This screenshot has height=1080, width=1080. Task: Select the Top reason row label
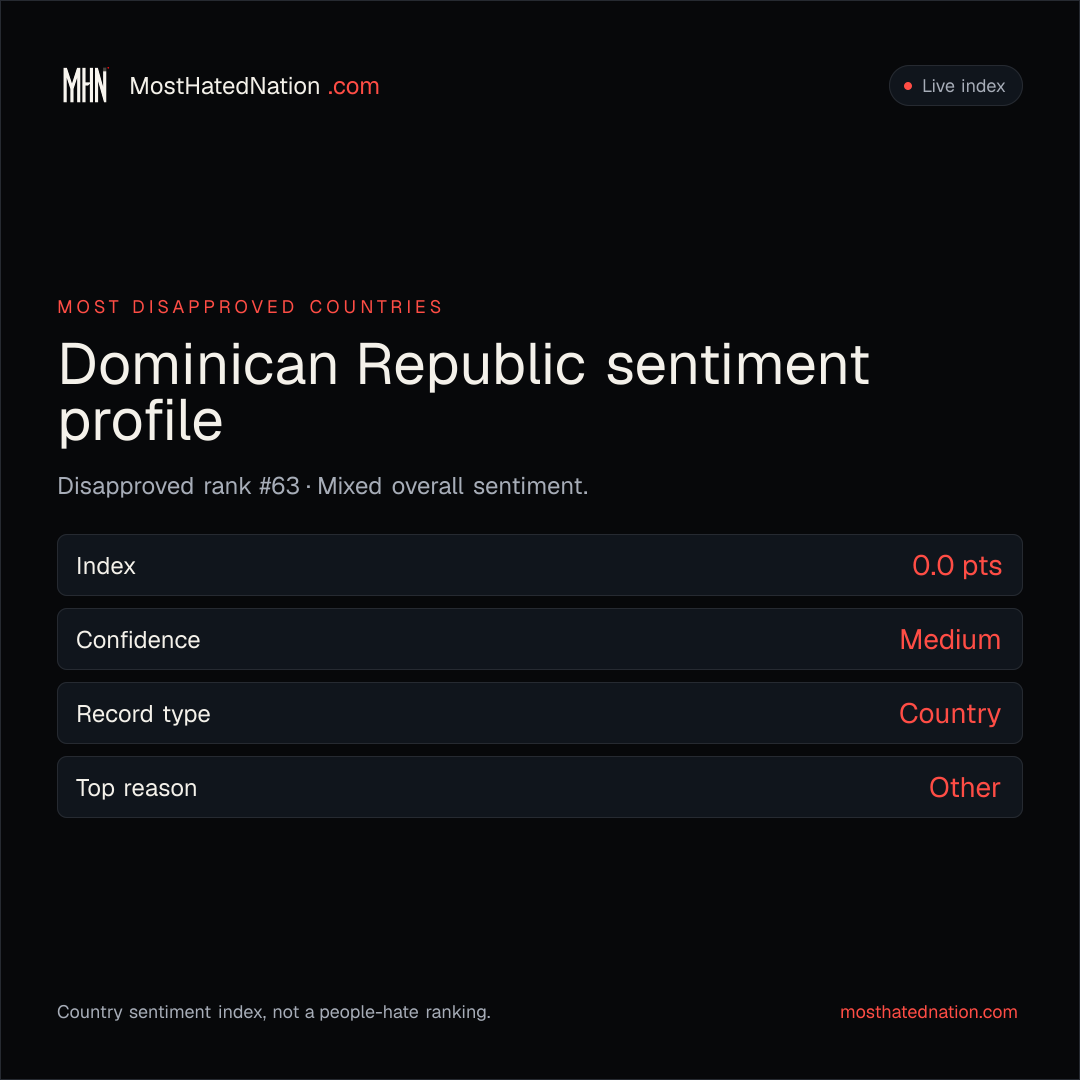click(136, 788)
